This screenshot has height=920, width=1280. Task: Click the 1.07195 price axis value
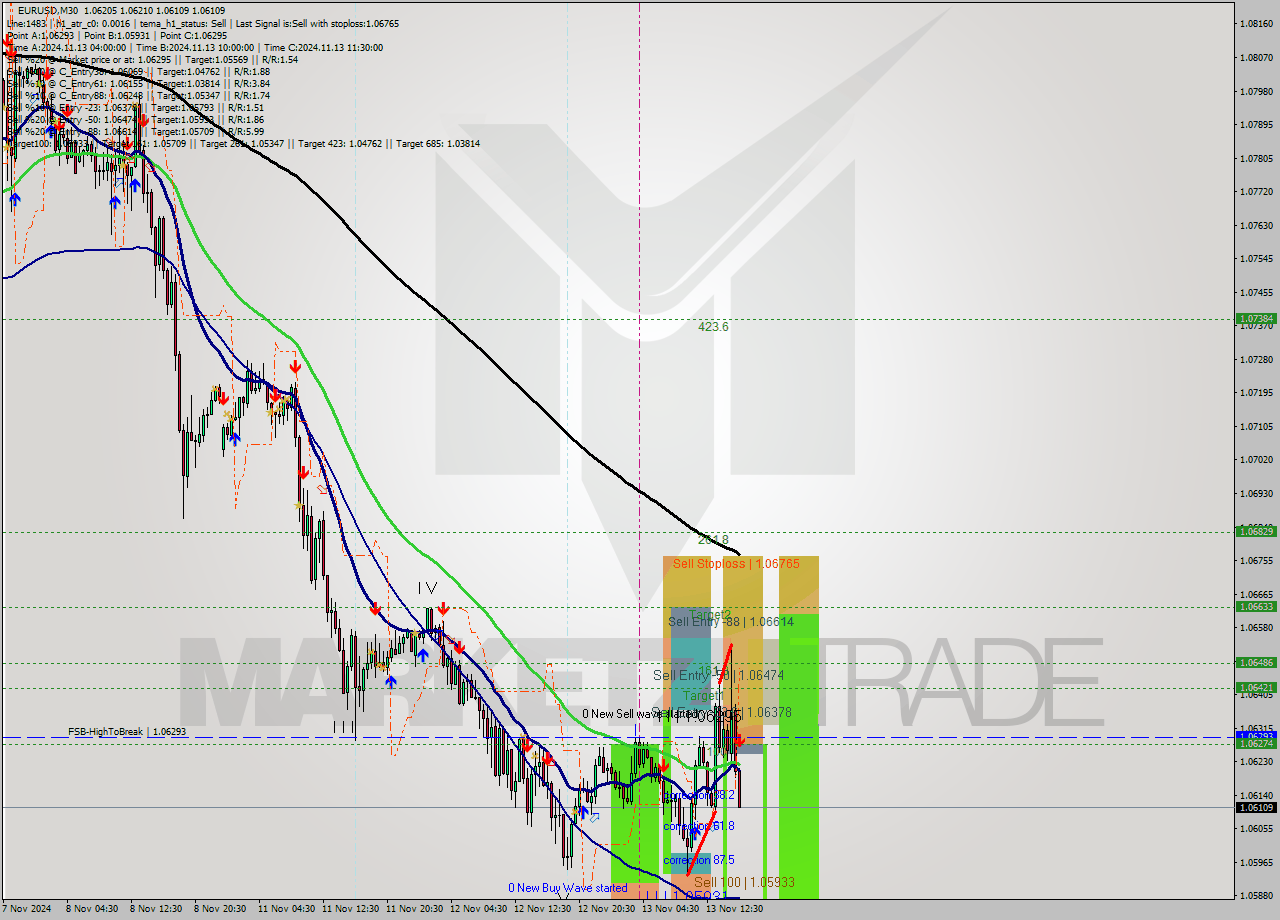pyautogui.click(x=1256, y=392)
